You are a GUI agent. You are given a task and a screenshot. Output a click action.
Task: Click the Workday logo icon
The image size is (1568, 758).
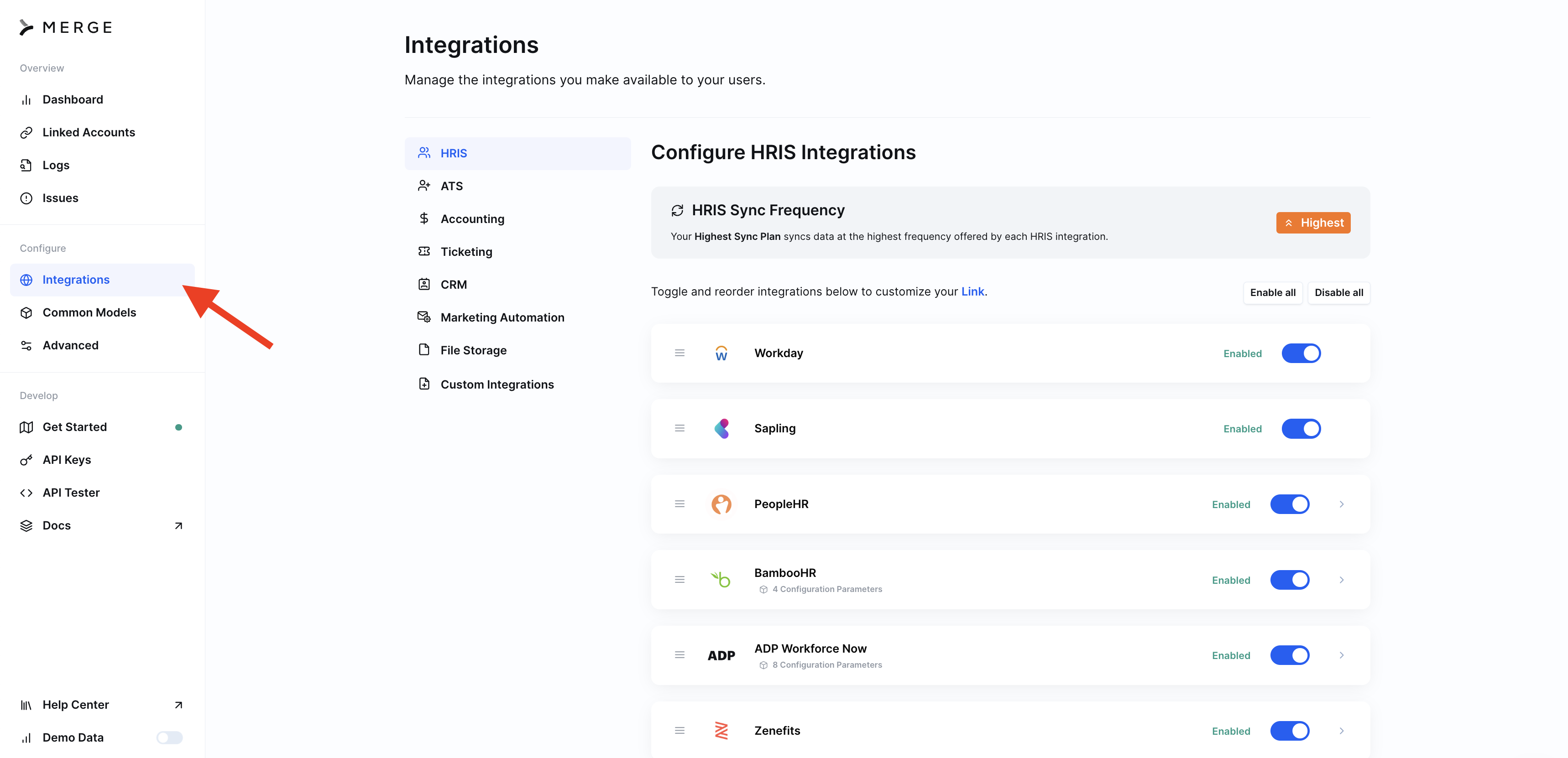(x=721, y=353)
